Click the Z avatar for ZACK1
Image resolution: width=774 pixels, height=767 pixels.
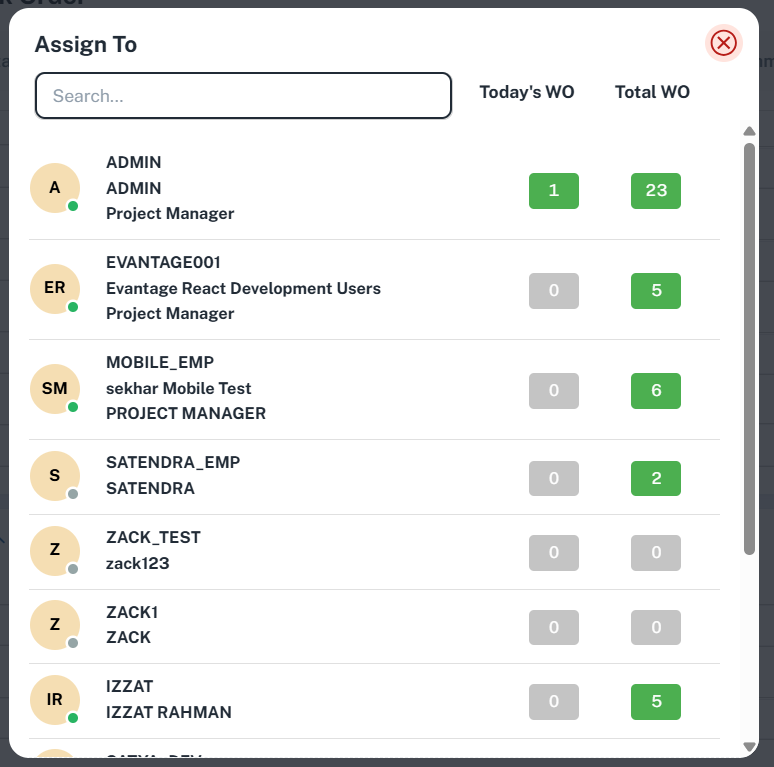55,625
